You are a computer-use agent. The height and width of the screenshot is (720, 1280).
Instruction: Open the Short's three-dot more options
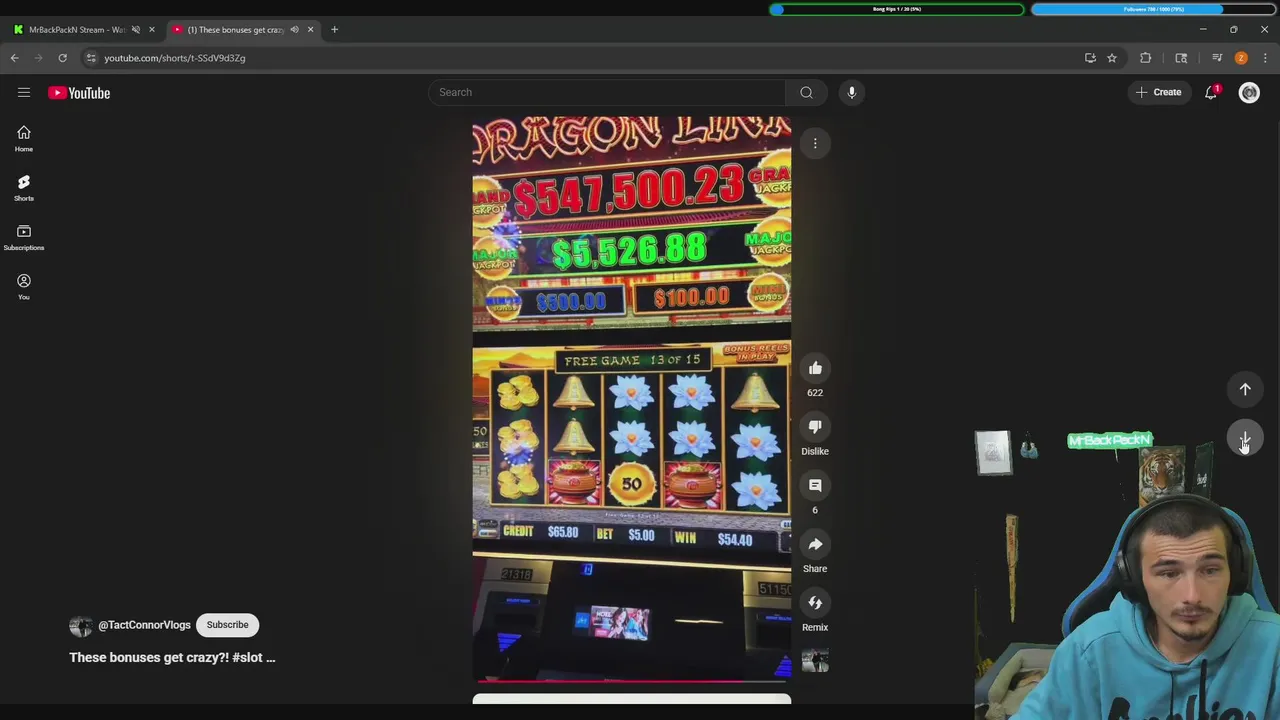pyautogui.click(x=815, y=144)
